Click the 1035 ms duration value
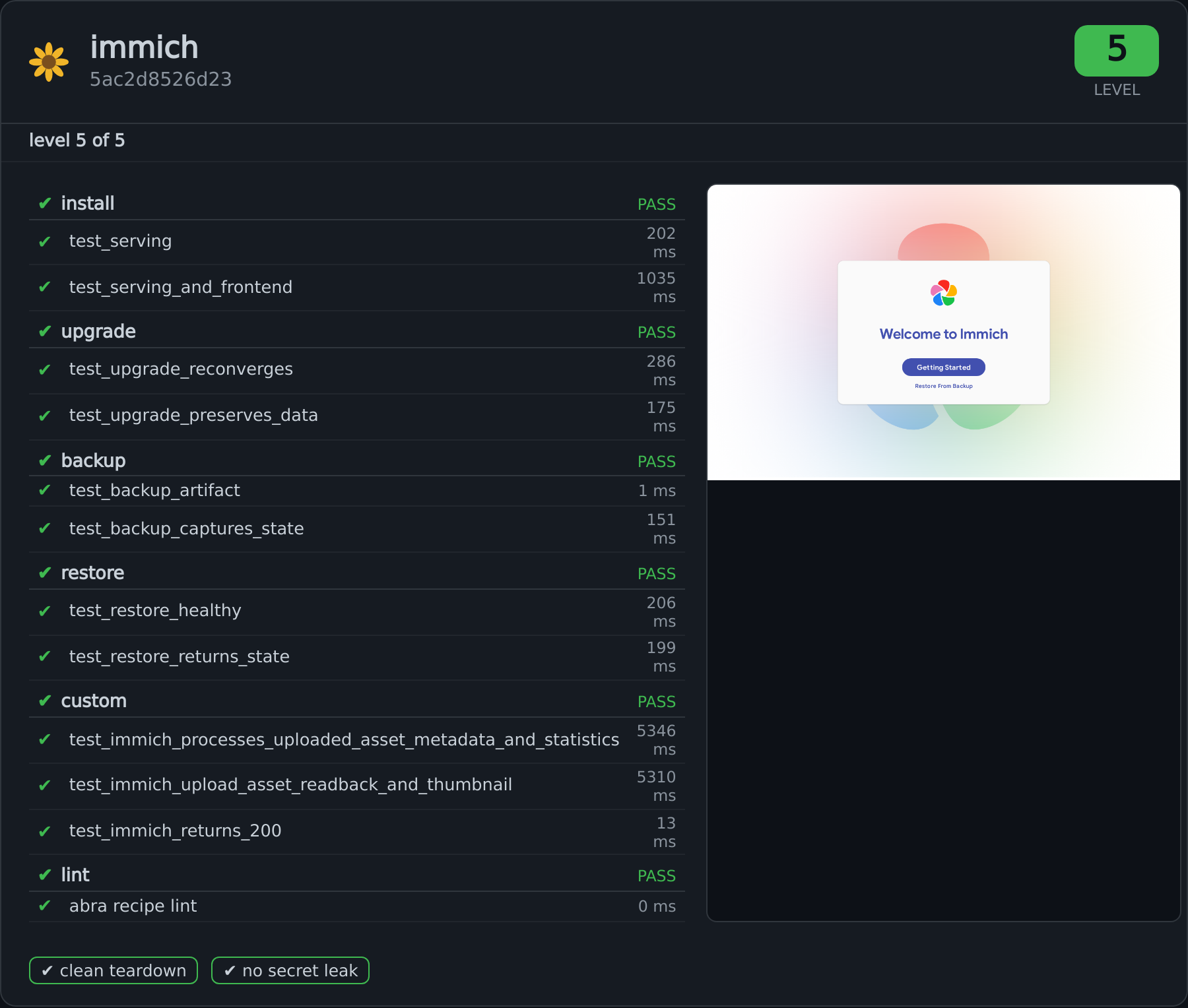 coord(656,288)
